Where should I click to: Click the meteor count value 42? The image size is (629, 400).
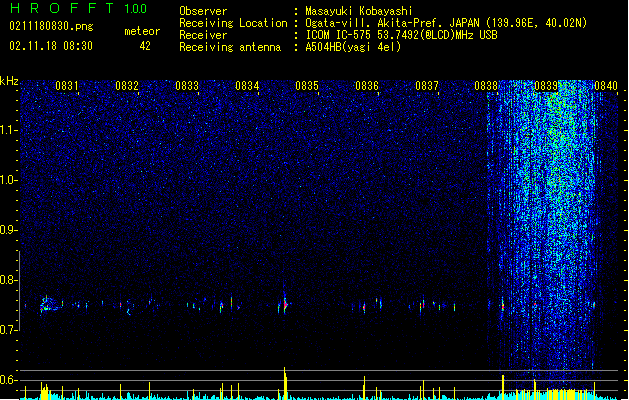145,46
